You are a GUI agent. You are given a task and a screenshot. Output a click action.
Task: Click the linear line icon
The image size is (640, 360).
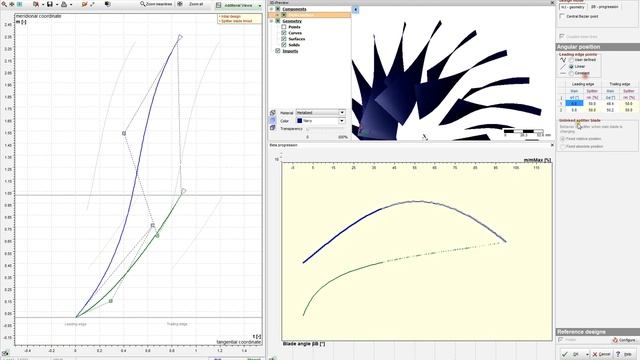click(563, 67)
